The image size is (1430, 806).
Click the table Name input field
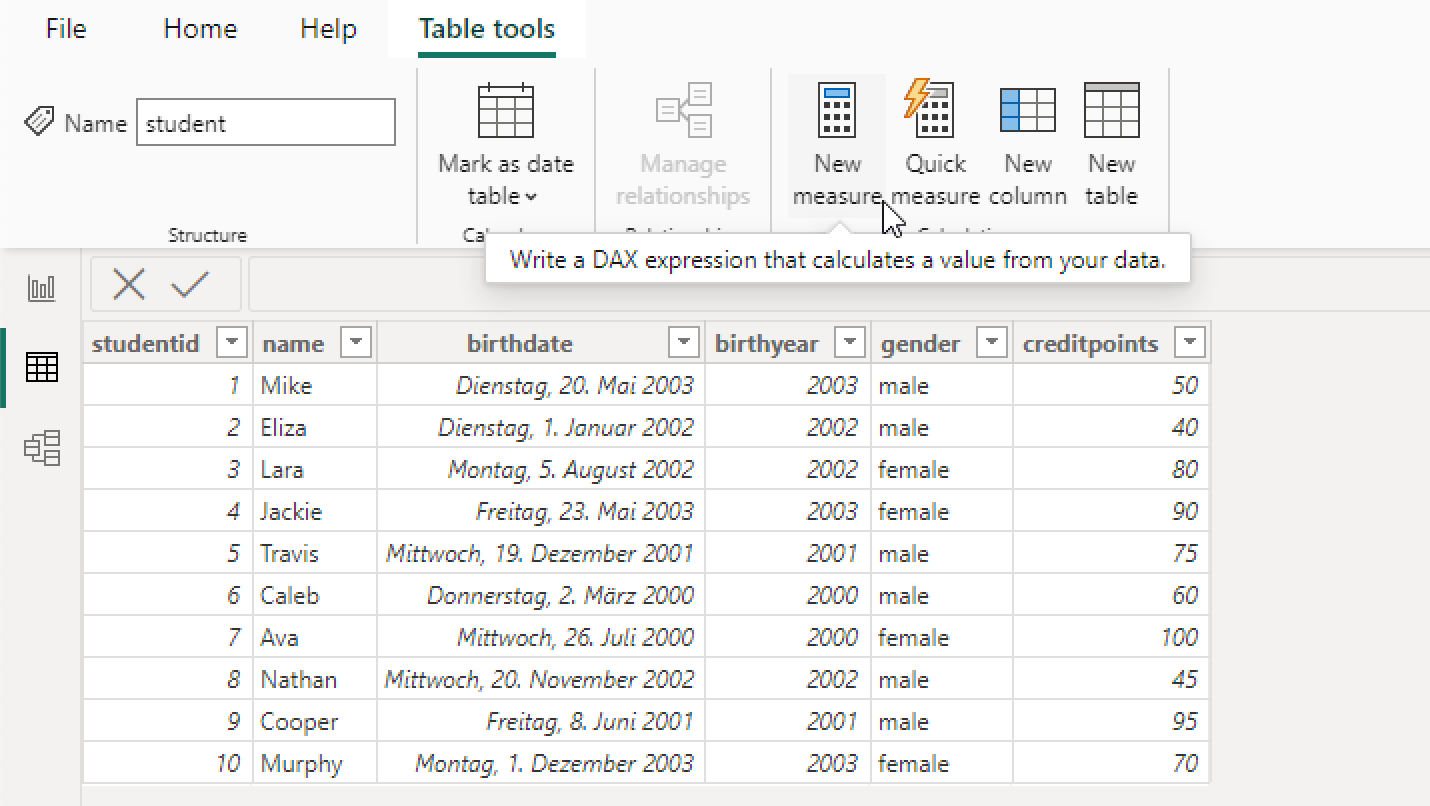[x=266, y=123]
